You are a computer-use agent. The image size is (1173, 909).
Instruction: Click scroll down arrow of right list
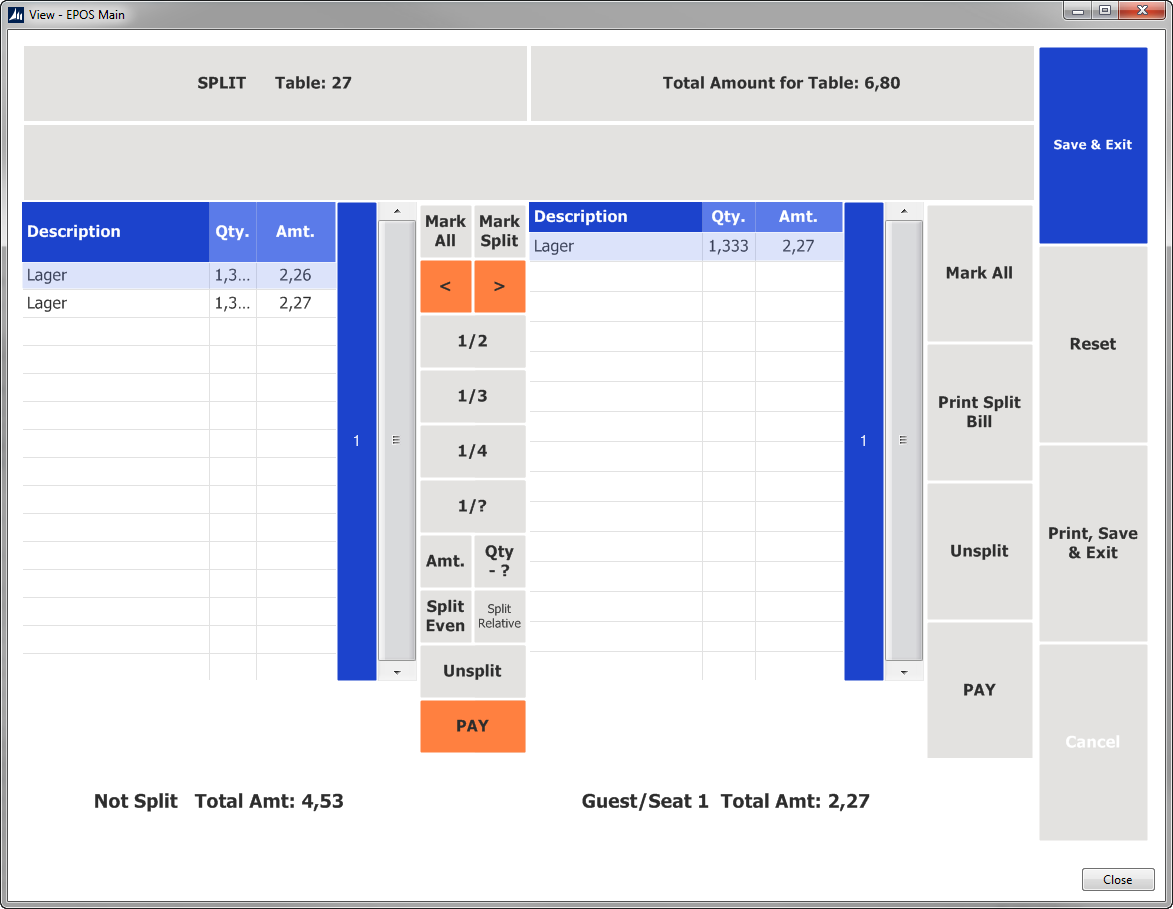904,672
